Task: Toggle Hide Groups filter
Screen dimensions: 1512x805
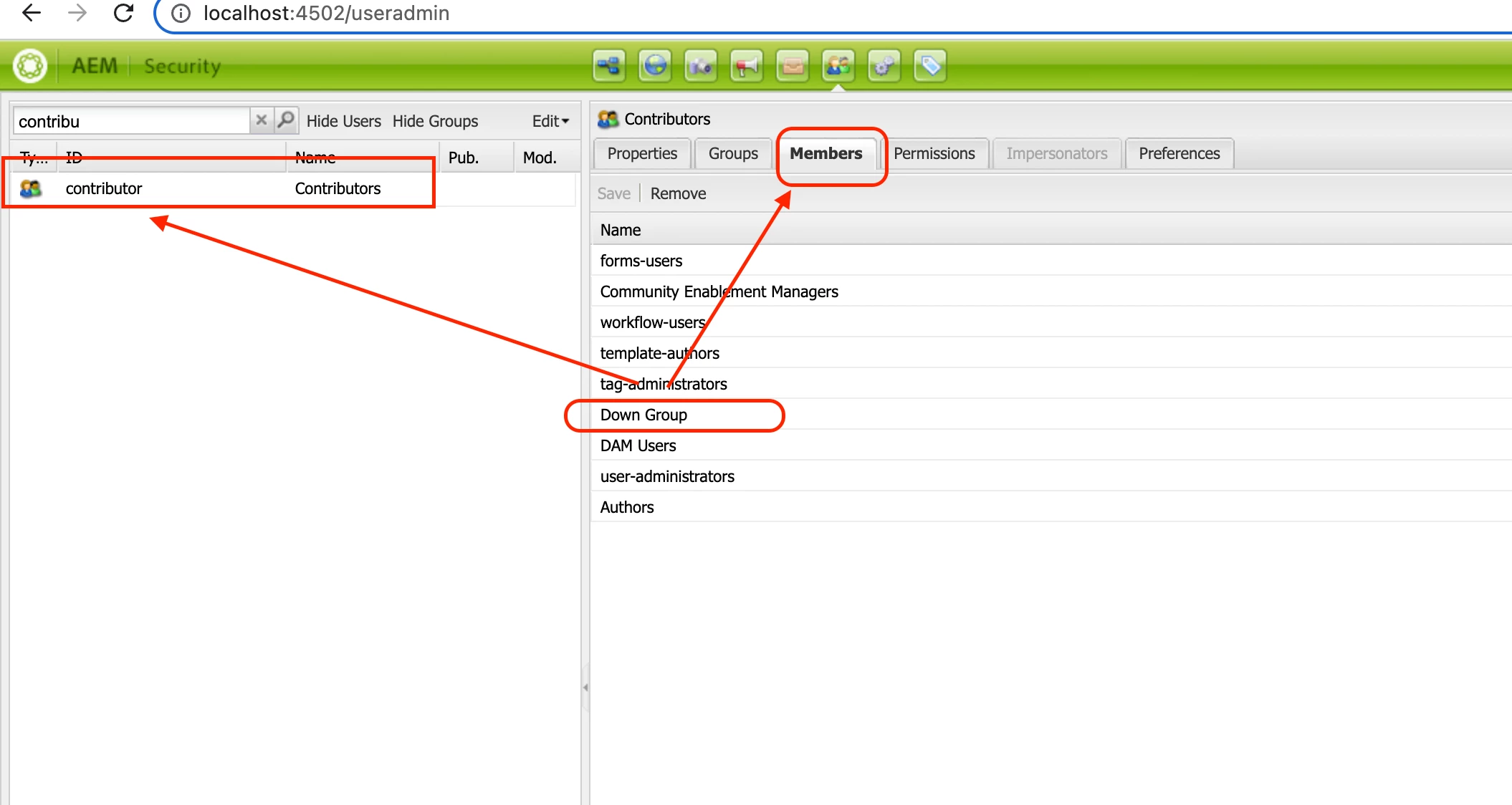Action: pyautogui.click(x=435, y=121)
